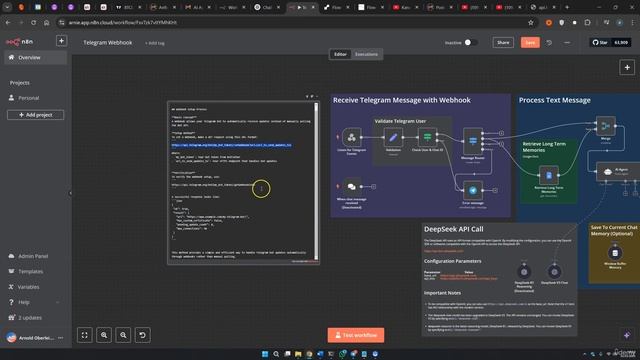Open the Window Buffer Memory node
The image size is (640, 360).
615,253
